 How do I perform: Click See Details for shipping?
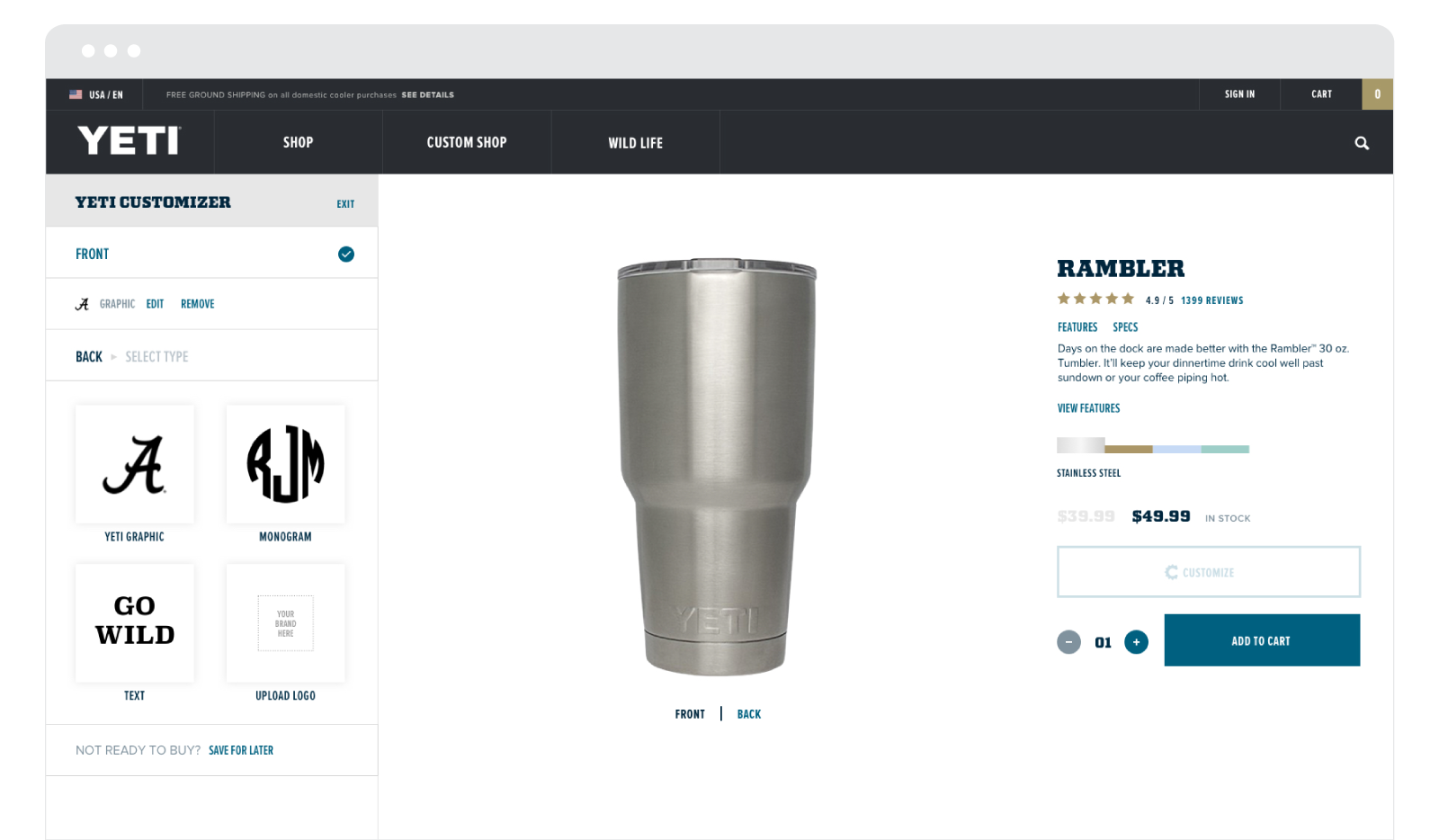pyautogui.click(x=427, y=94)
